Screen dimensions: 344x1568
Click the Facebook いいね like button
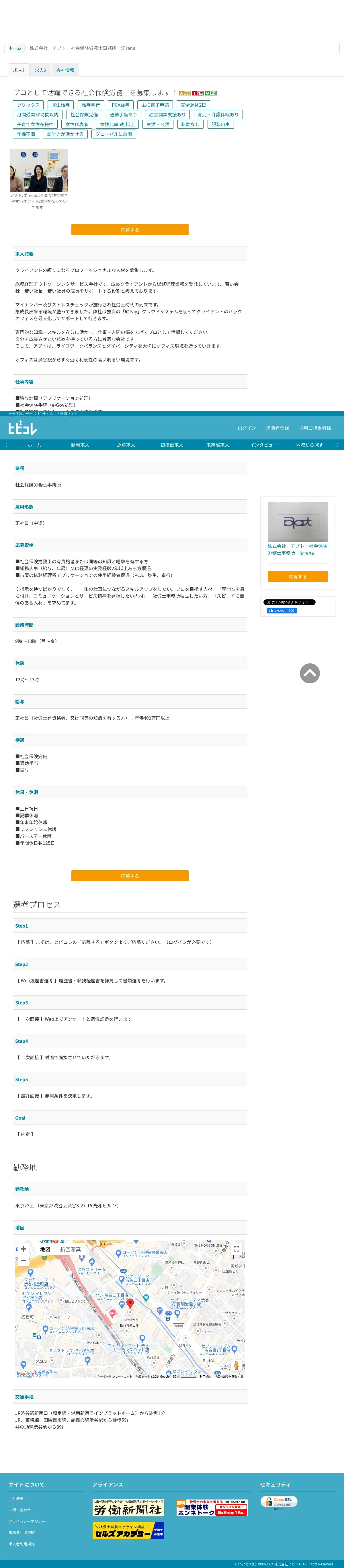pyautogui.click(x=282, y=611)
